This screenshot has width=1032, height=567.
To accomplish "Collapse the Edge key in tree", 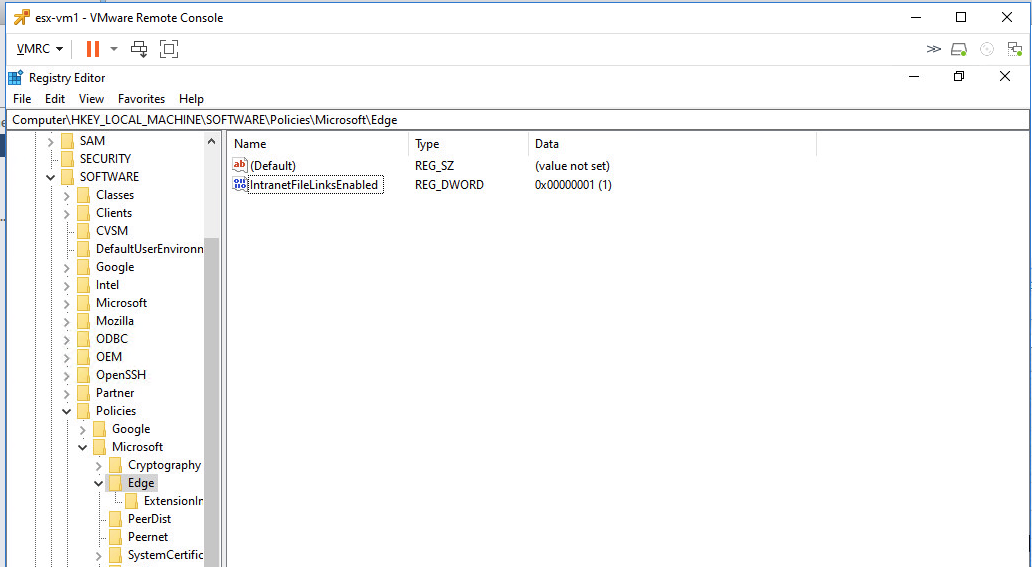I will click(x=99, y=483).
